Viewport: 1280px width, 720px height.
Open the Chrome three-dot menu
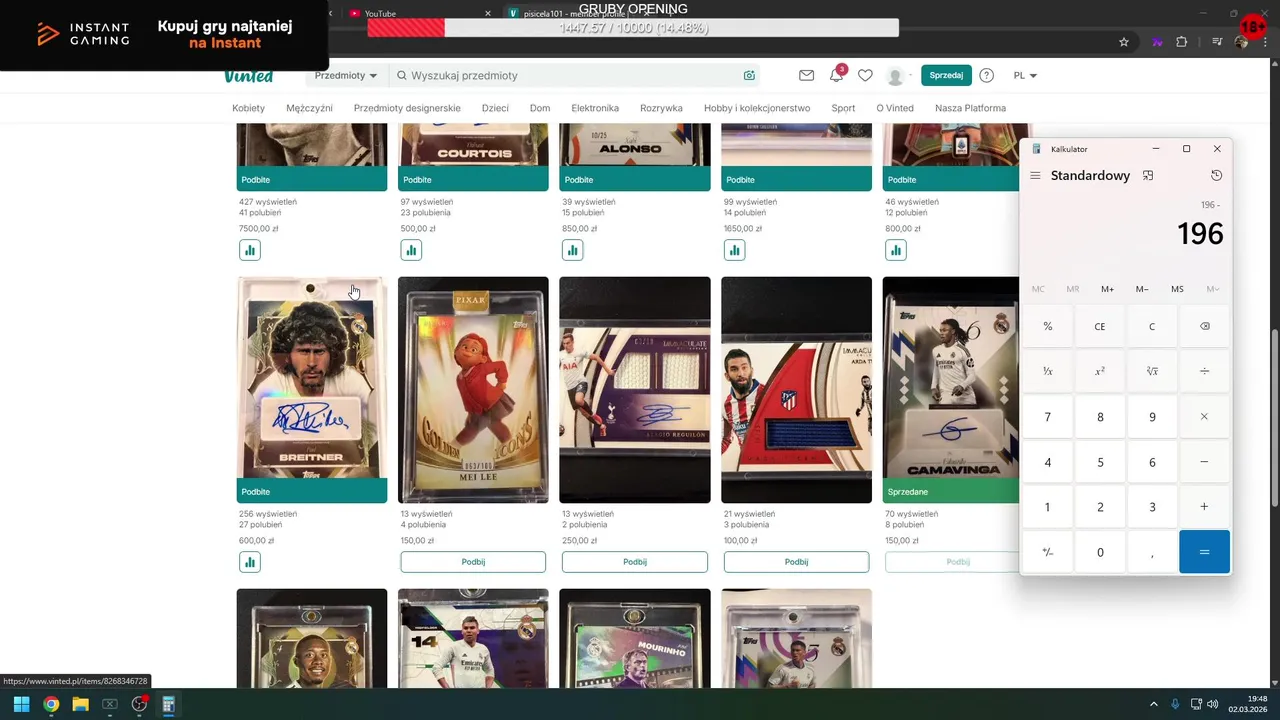click(x=1266, y=42)
